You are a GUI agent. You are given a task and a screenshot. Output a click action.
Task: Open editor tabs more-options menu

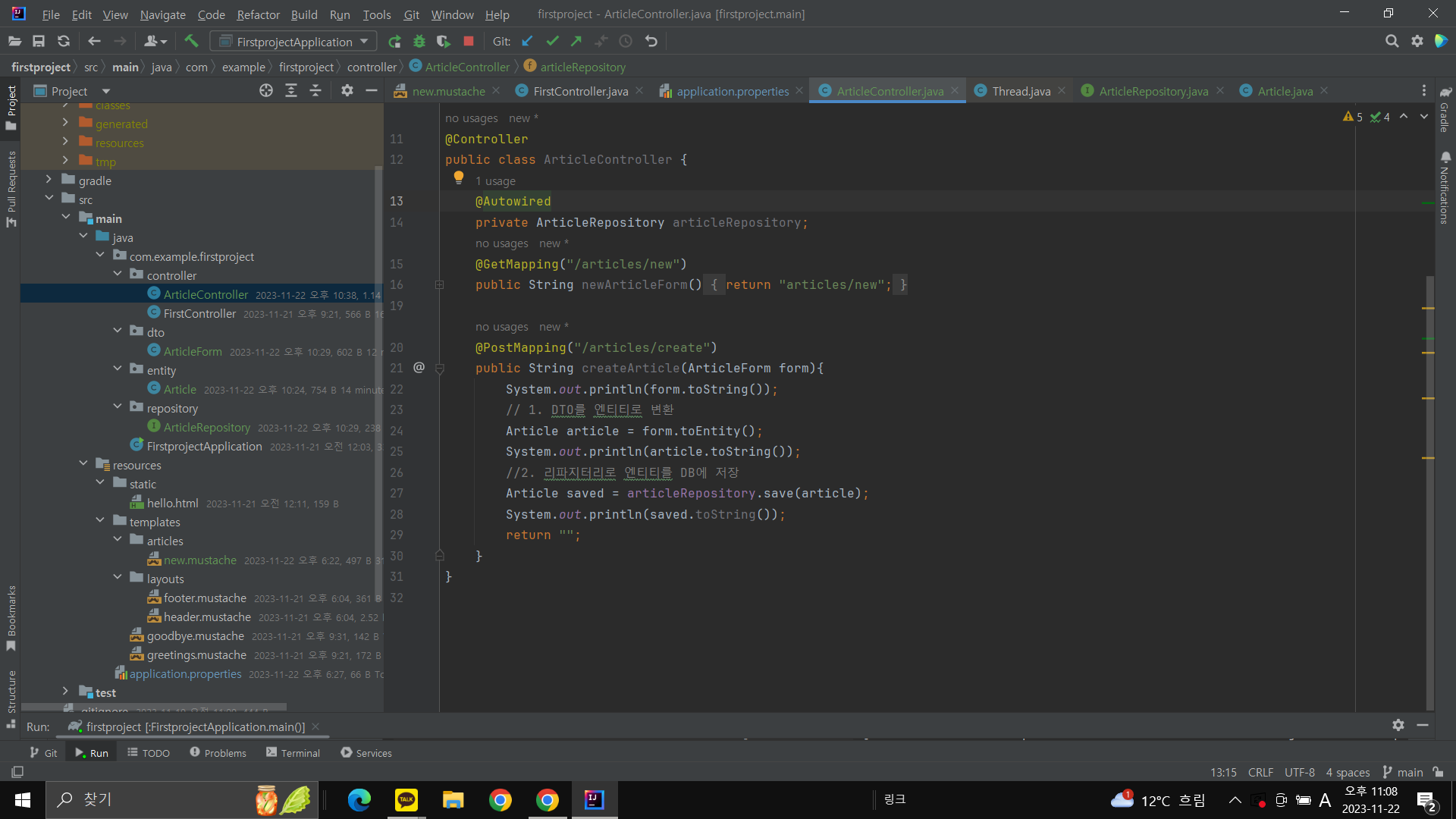coord(1423,91)
